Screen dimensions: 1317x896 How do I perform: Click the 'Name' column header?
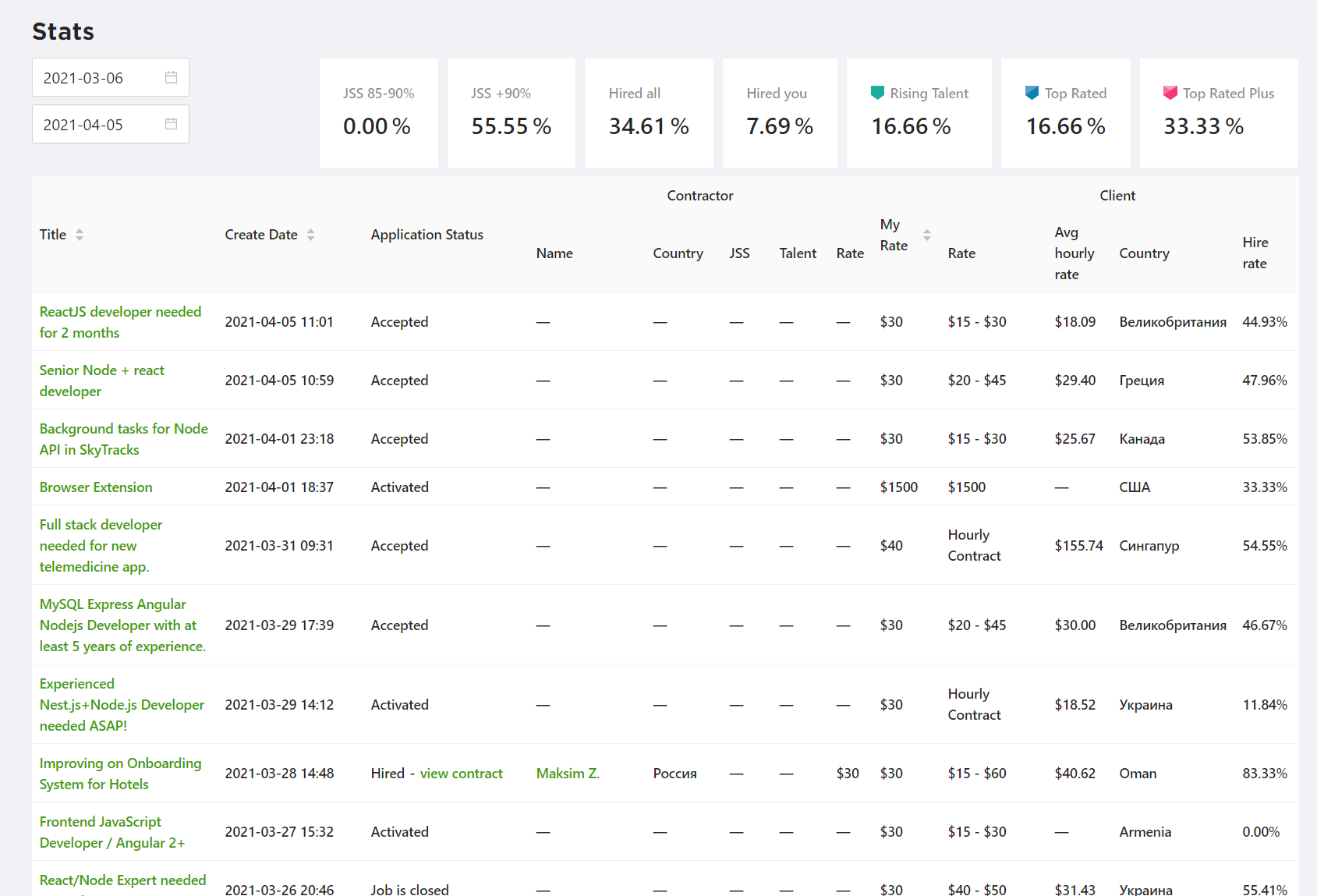[554, 253]
